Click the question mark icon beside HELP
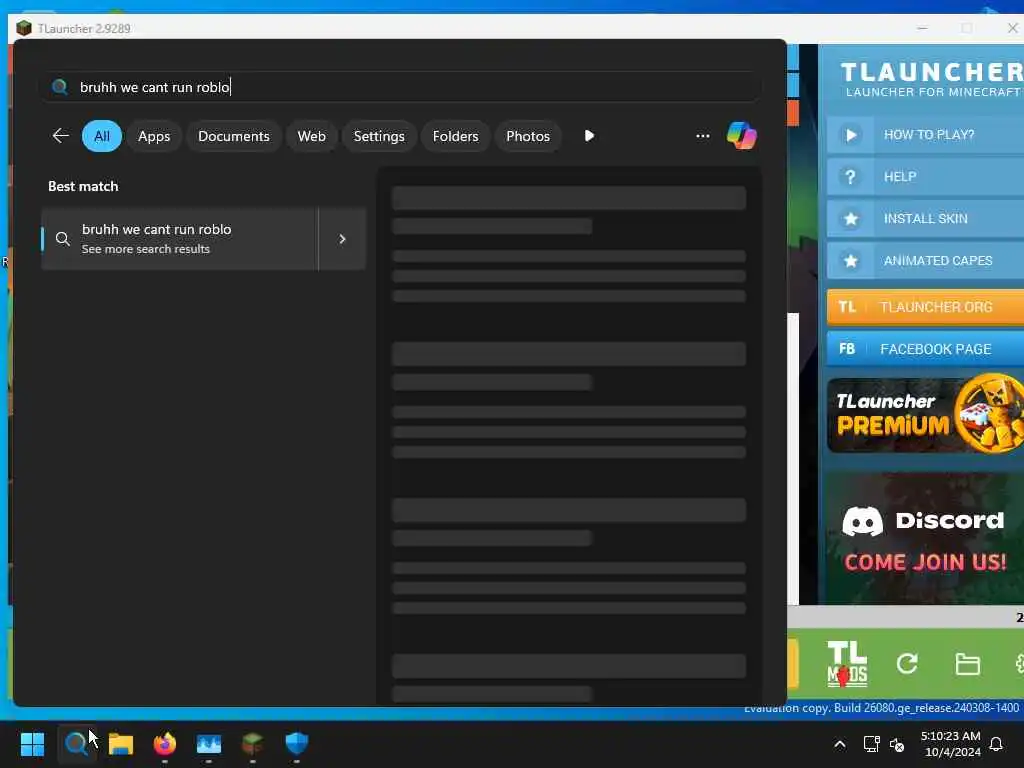Viewport: 1024px width, 768px height. 850,177
